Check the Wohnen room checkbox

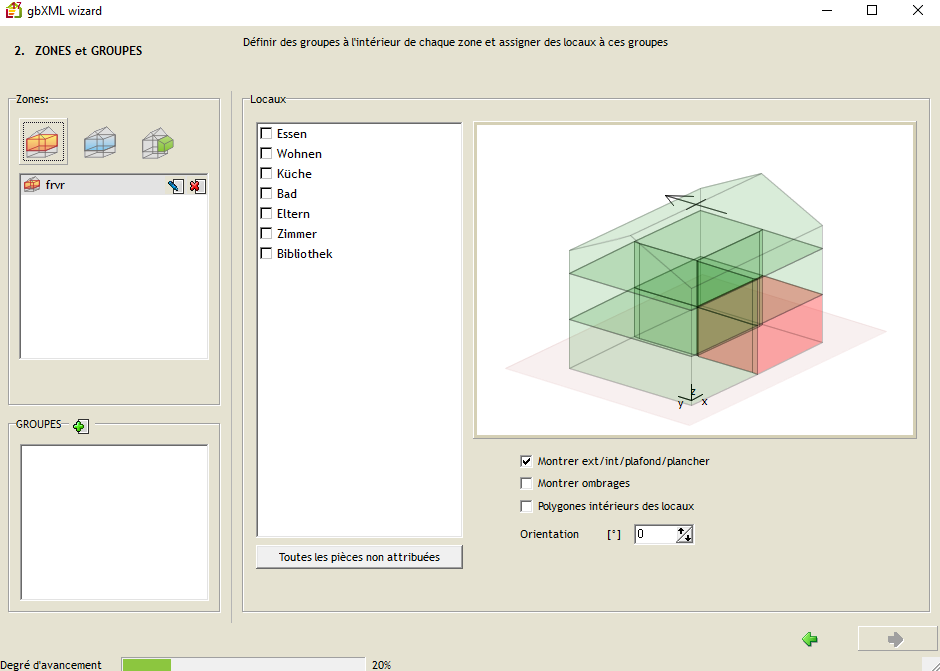click(266, 154)
